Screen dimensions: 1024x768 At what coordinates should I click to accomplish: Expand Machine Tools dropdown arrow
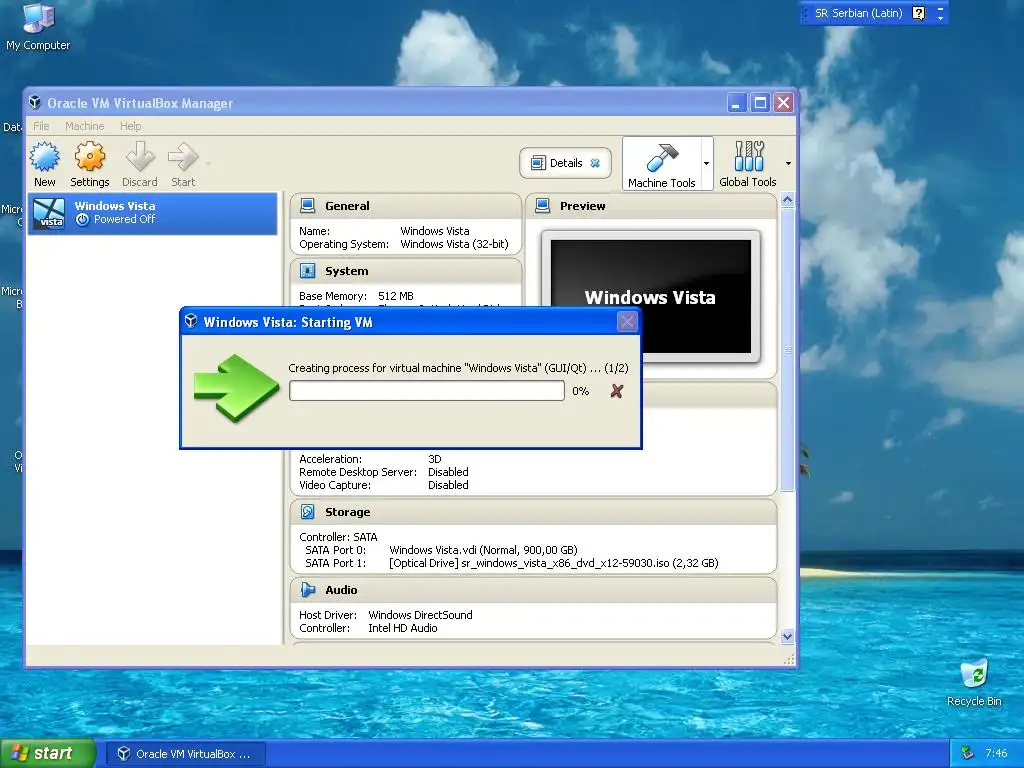(706, 163)
